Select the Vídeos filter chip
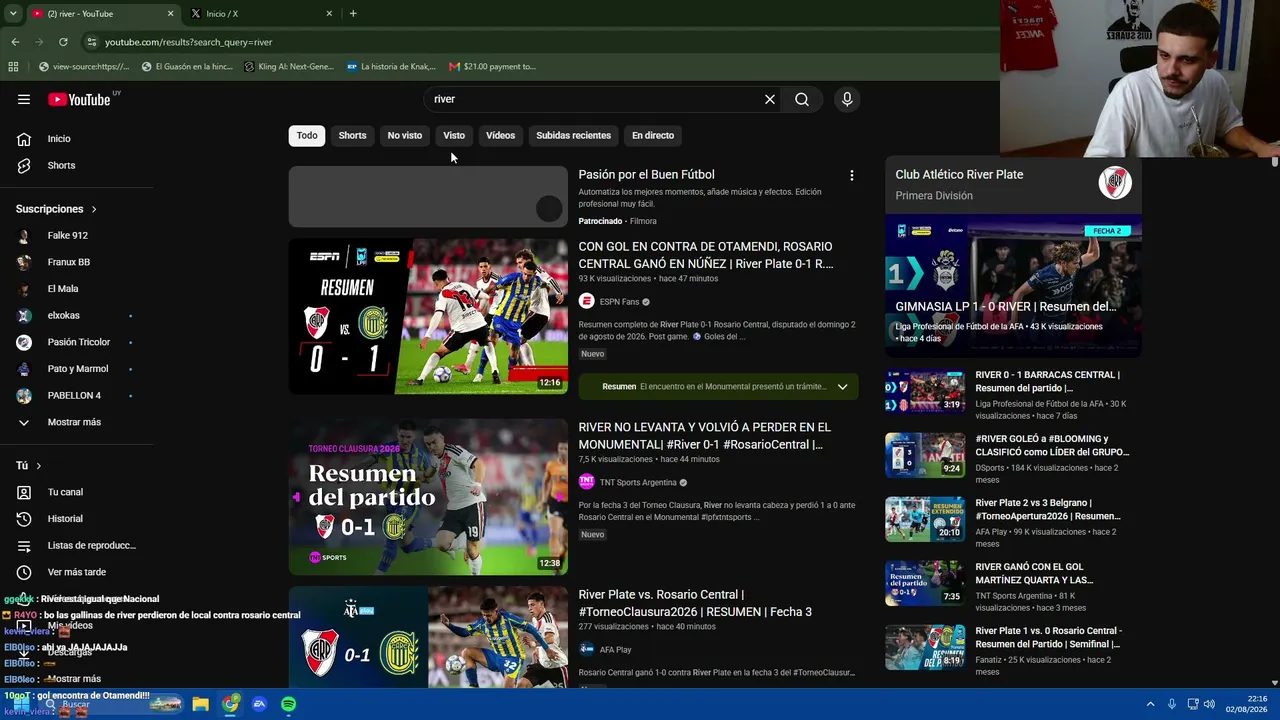Screen dimensions: 1280x720 coord(500,136)
